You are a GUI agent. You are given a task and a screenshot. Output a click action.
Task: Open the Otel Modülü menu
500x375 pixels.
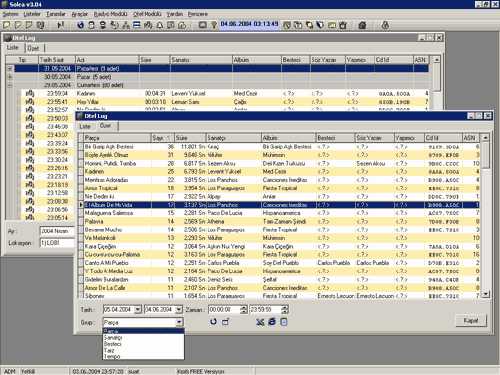point(147,14)
